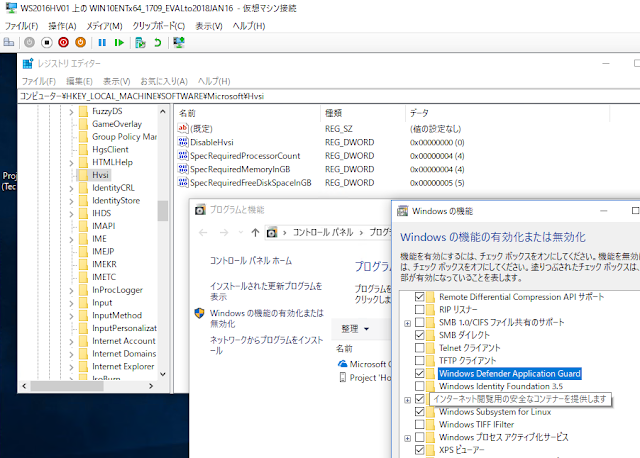Open the メディア(M) menu
The width and height of the screenshot is (640, 458).
(104, 26)
